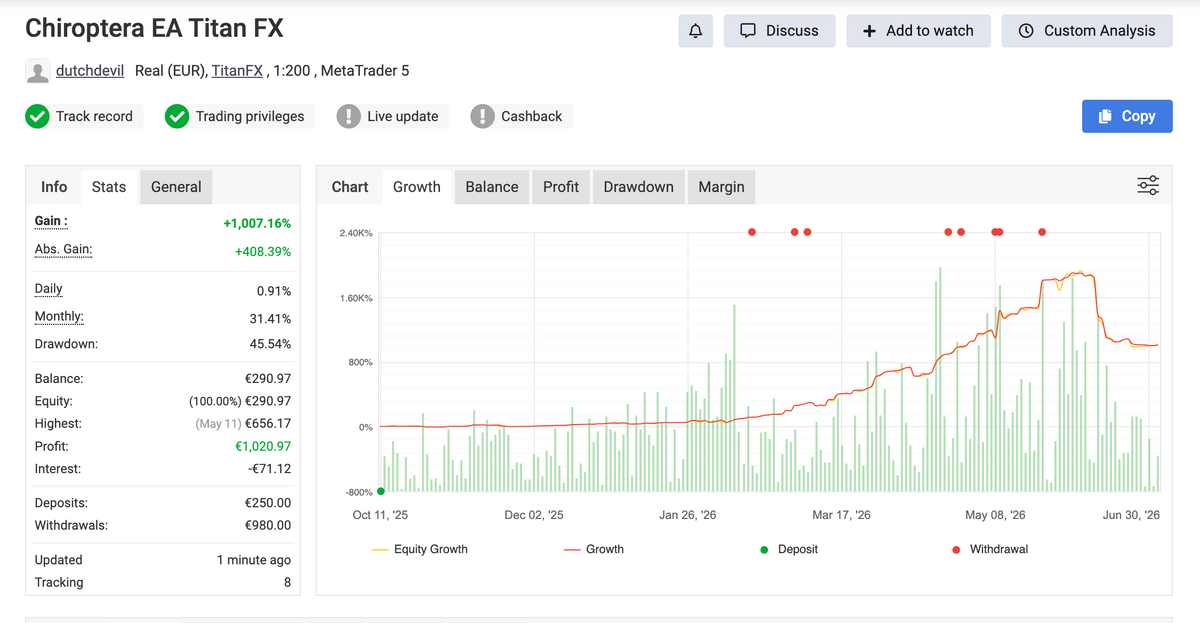Open the Balance chart tab
The width and height of the screenshot is (1200, 623).
pyautogui.click(x=492, y=187)
